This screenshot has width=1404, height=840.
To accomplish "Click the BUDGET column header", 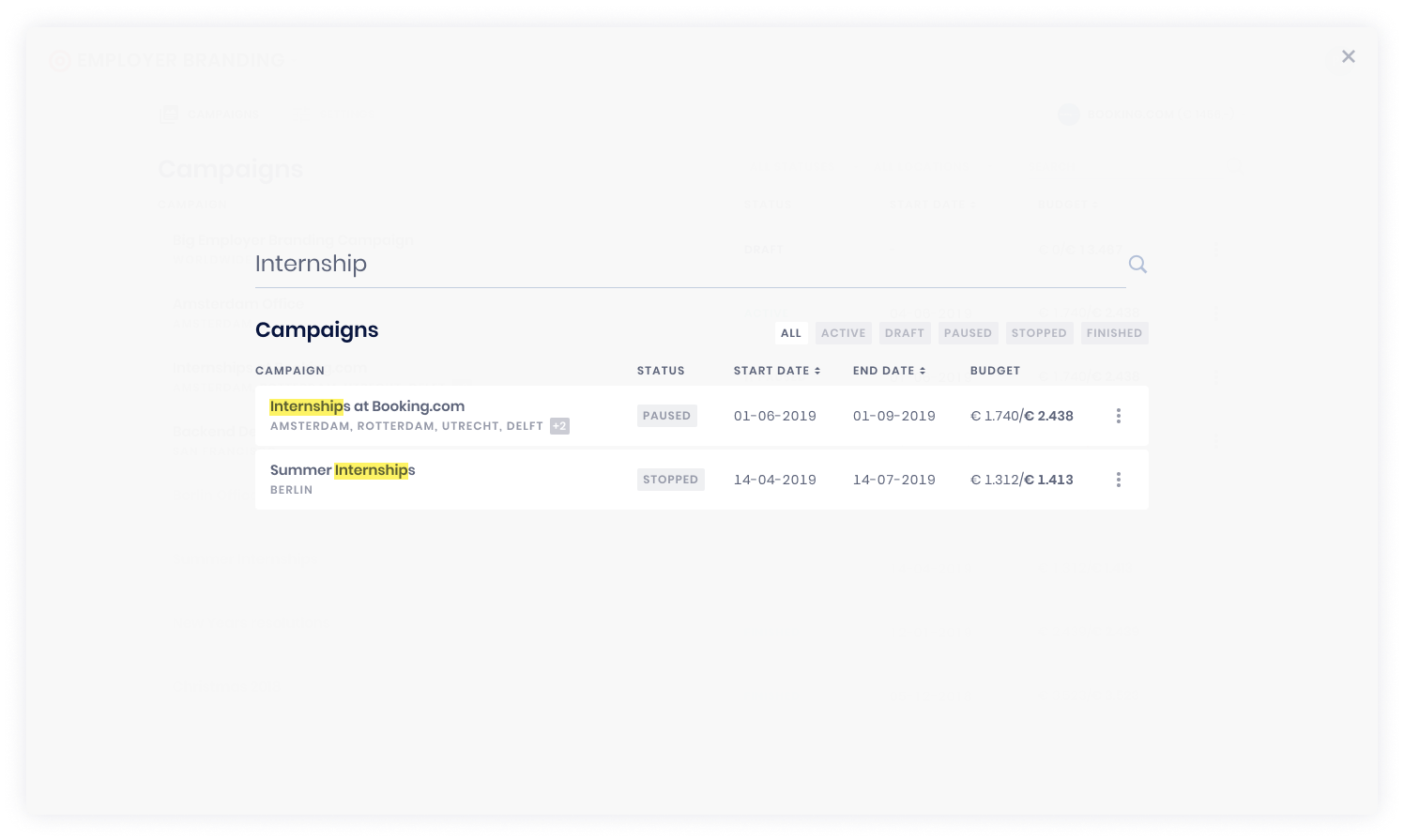I will pos(995,371).
